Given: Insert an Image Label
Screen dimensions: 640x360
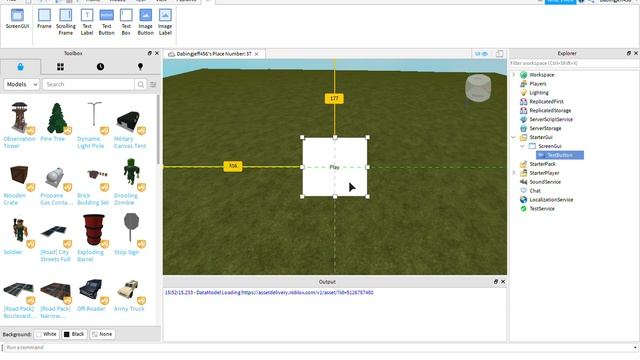Looking at the screenshot, I should tap(165, 22).
